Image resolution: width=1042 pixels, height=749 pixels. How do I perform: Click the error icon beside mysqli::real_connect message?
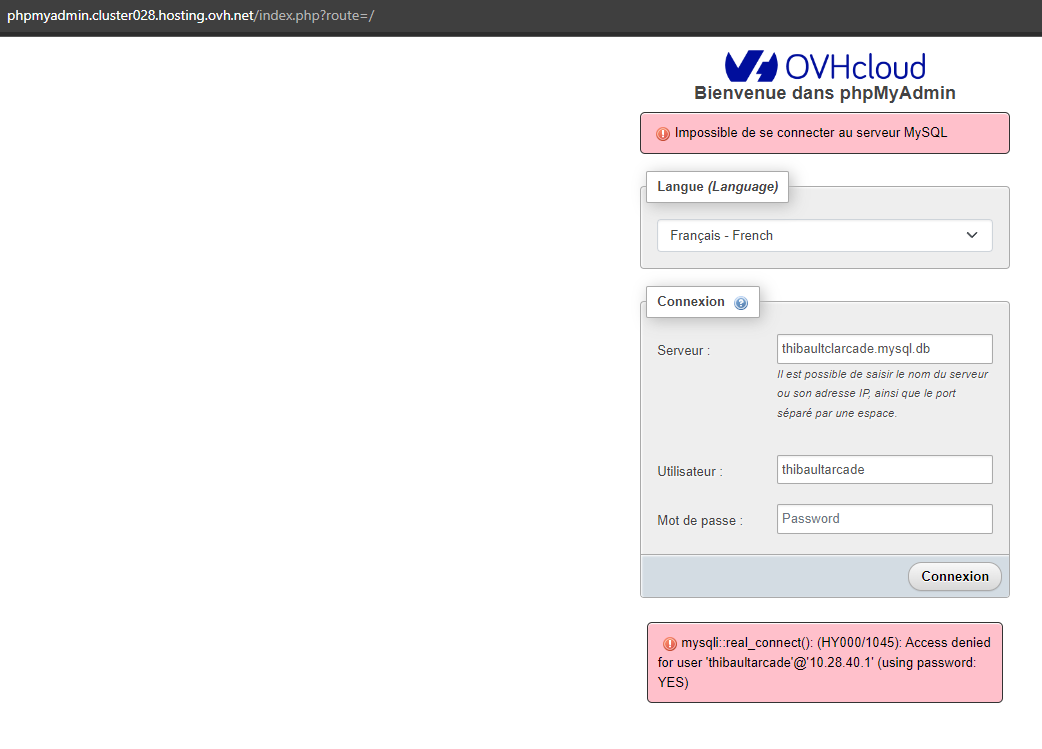[669, 643]
